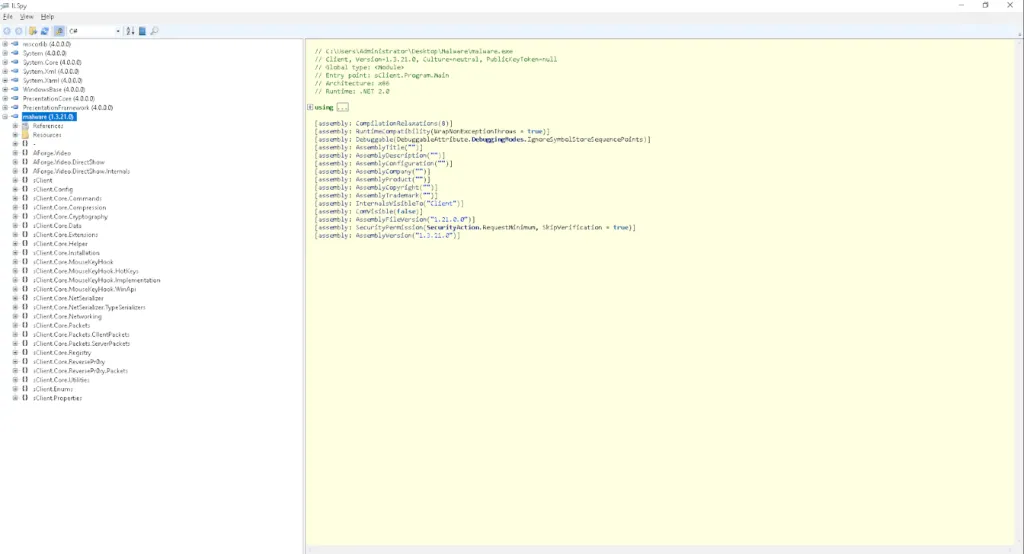Select xClient.Core.MouseKeyHook.Implementation namespace
This screenshot has height=554, width=1024.
[x=97, y=280]
